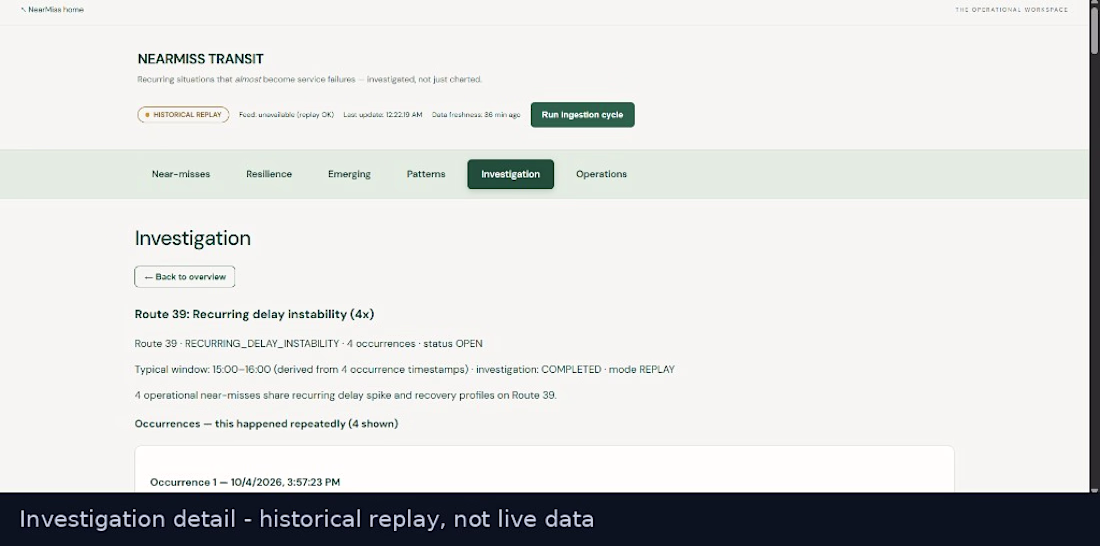Open the Resilience tab
Image resolution: width=1100 pixels, height=546 pixels.
(x=269, y=174)
